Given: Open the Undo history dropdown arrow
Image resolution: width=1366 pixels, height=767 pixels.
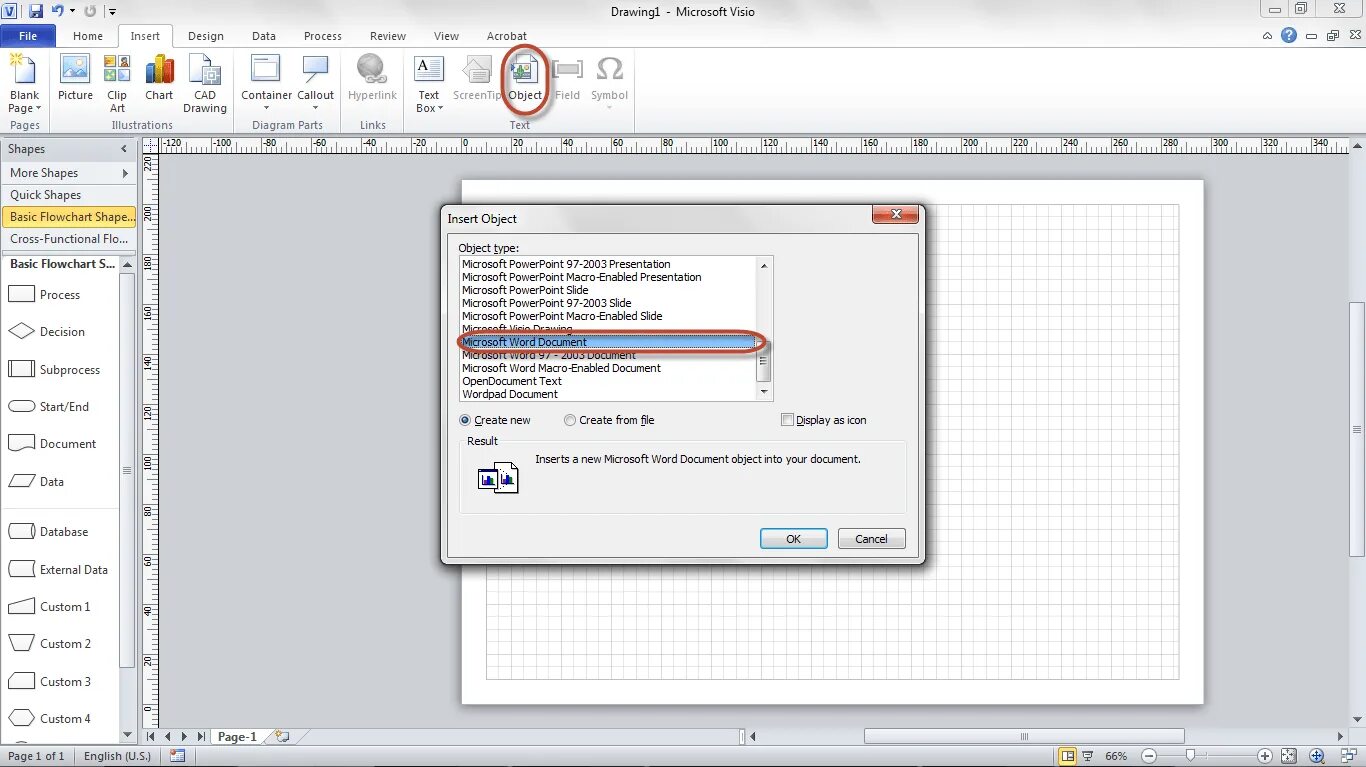Looking at the screenshot, I should point(73,11).
